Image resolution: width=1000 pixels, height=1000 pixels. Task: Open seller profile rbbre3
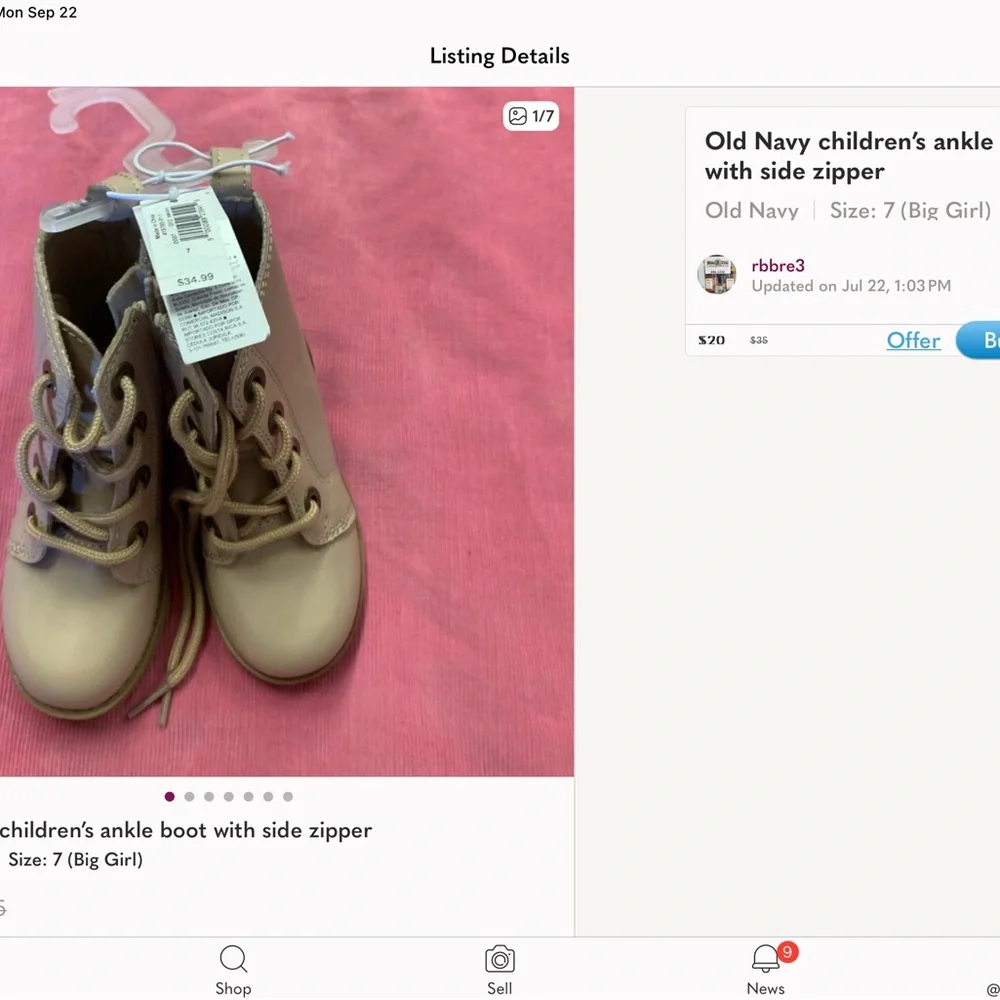[x=778, y=265]
